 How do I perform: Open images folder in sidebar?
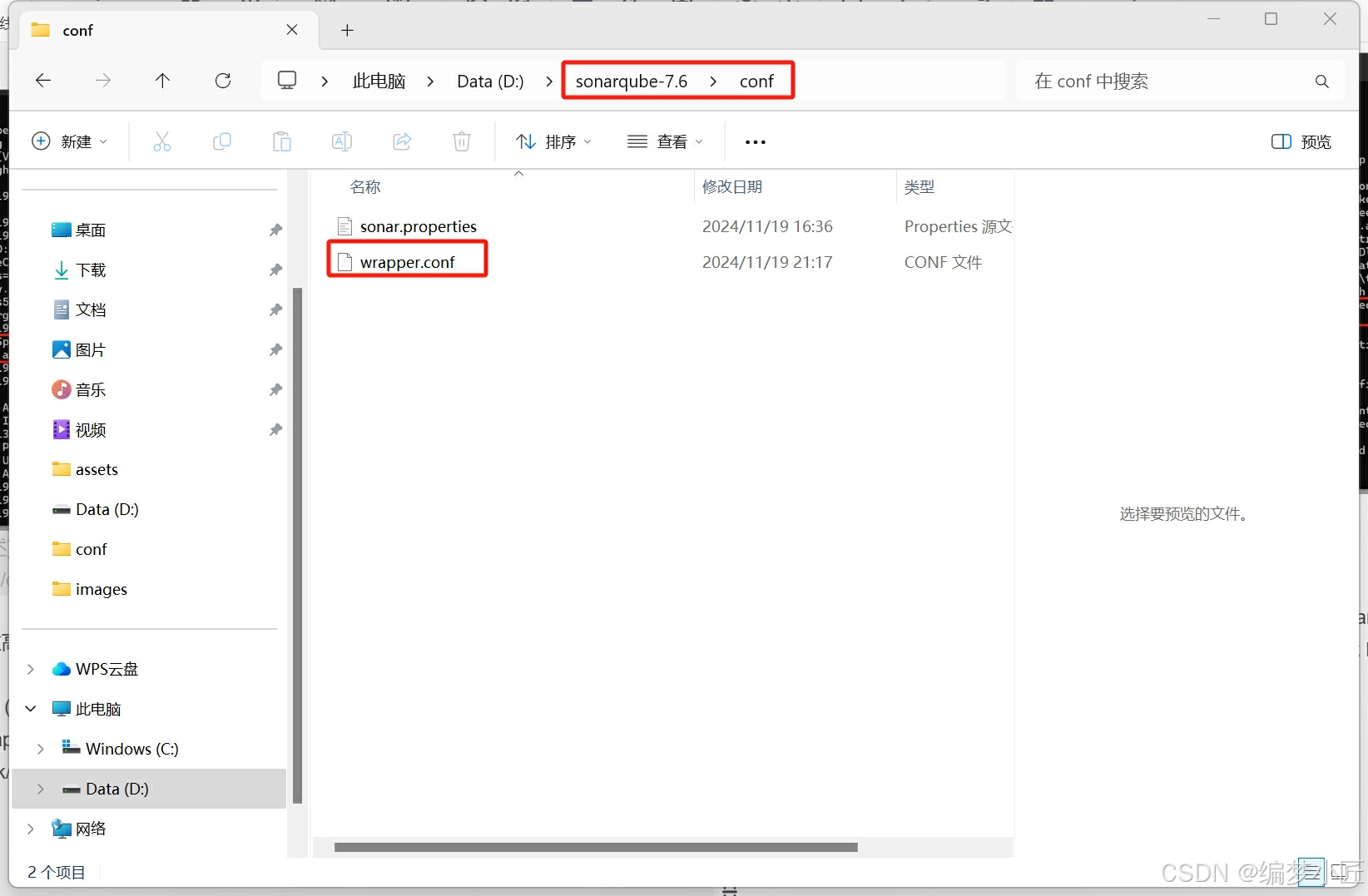(101, 589)
